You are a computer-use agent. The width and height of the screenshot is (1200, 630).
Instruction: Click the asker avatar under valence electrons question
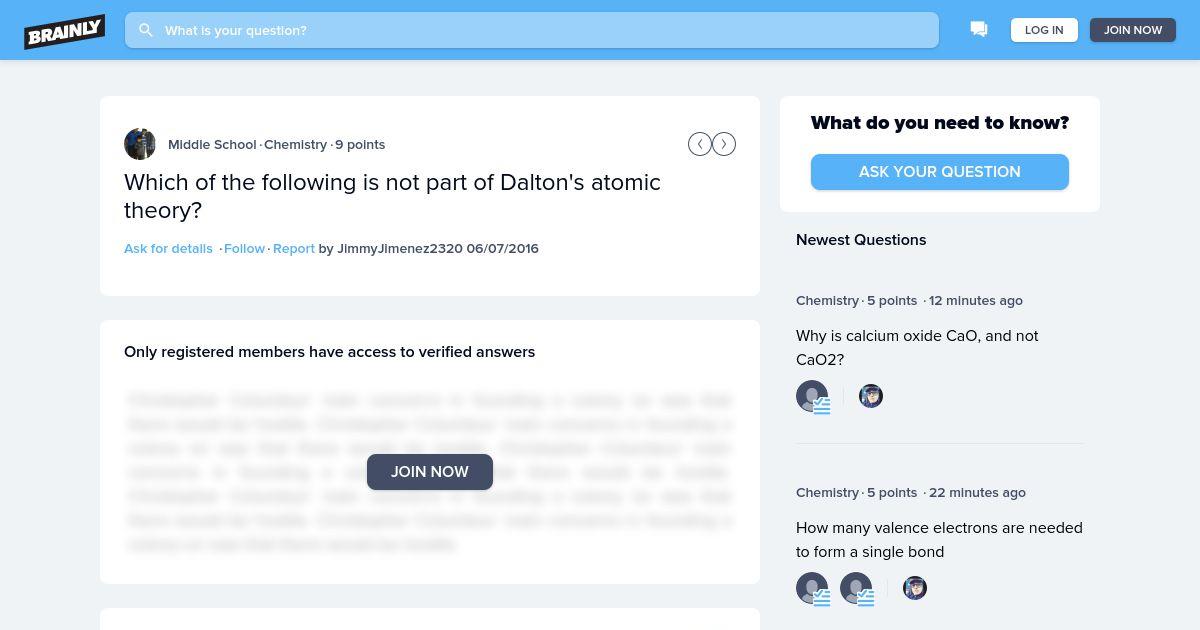(915, 588)
